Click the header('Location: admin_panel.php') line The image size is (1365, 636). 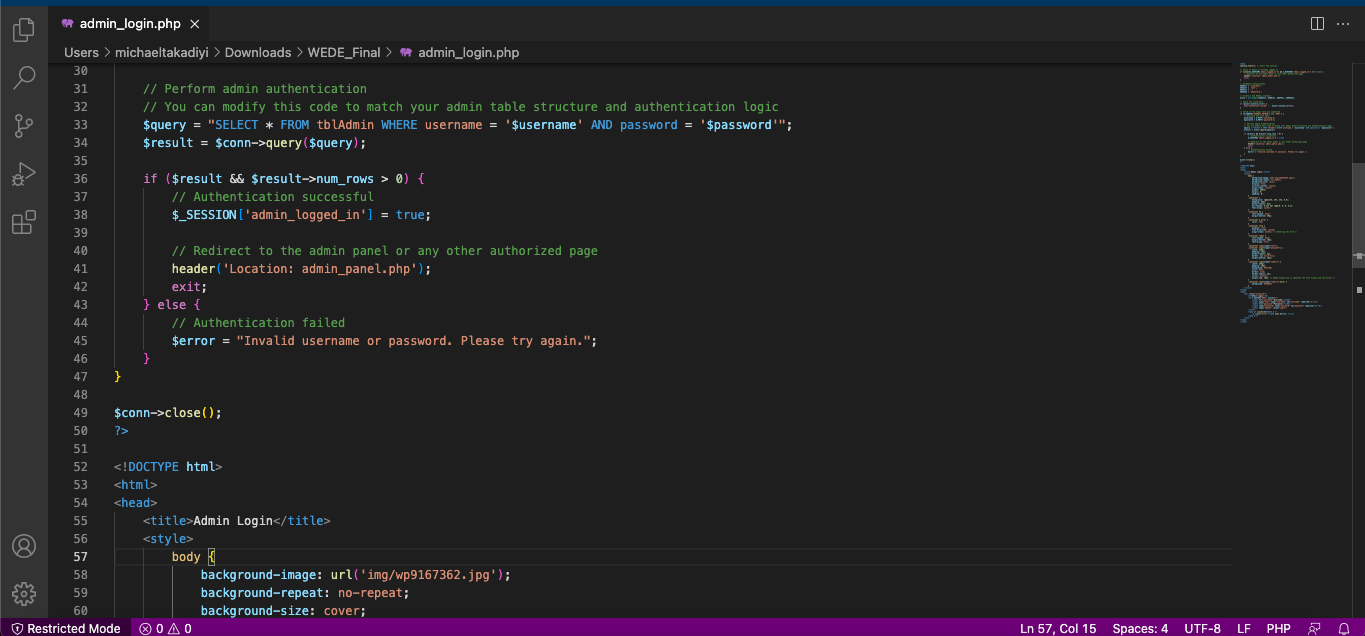coord(301,269)
